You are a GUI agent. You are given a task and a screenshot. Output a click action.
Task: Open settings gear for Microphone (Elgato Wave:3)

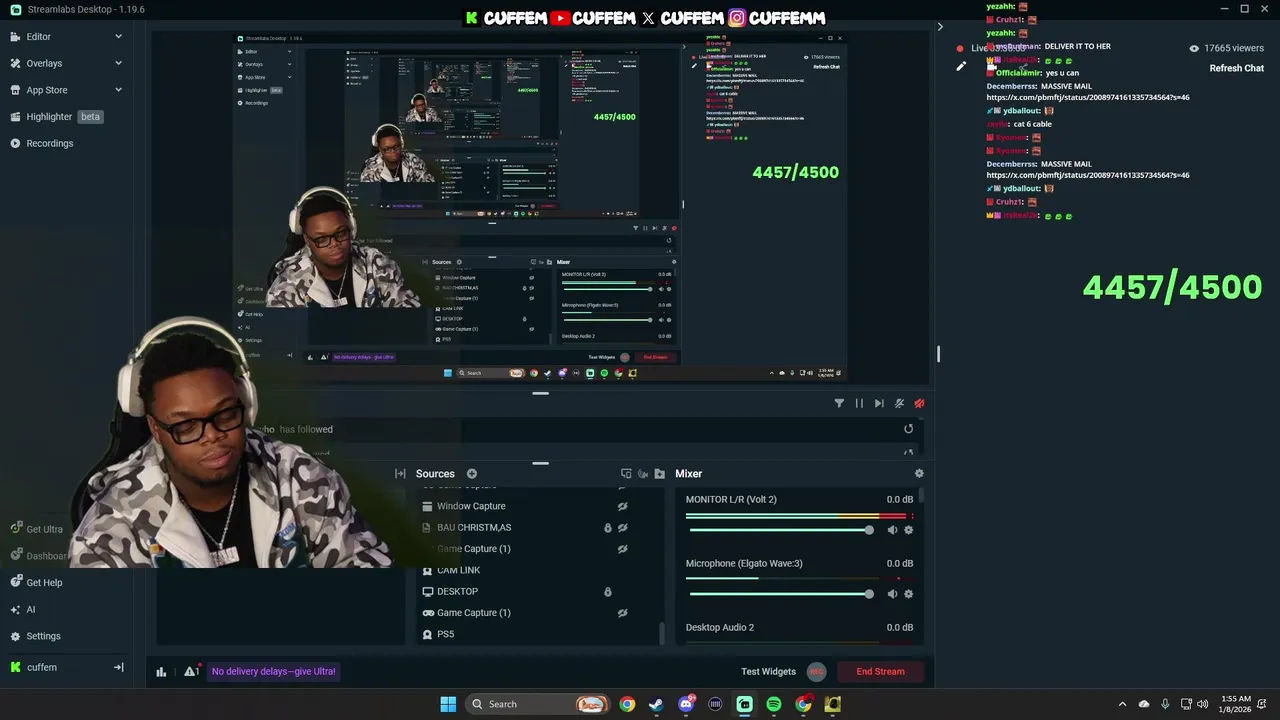[x=908, y=594]
